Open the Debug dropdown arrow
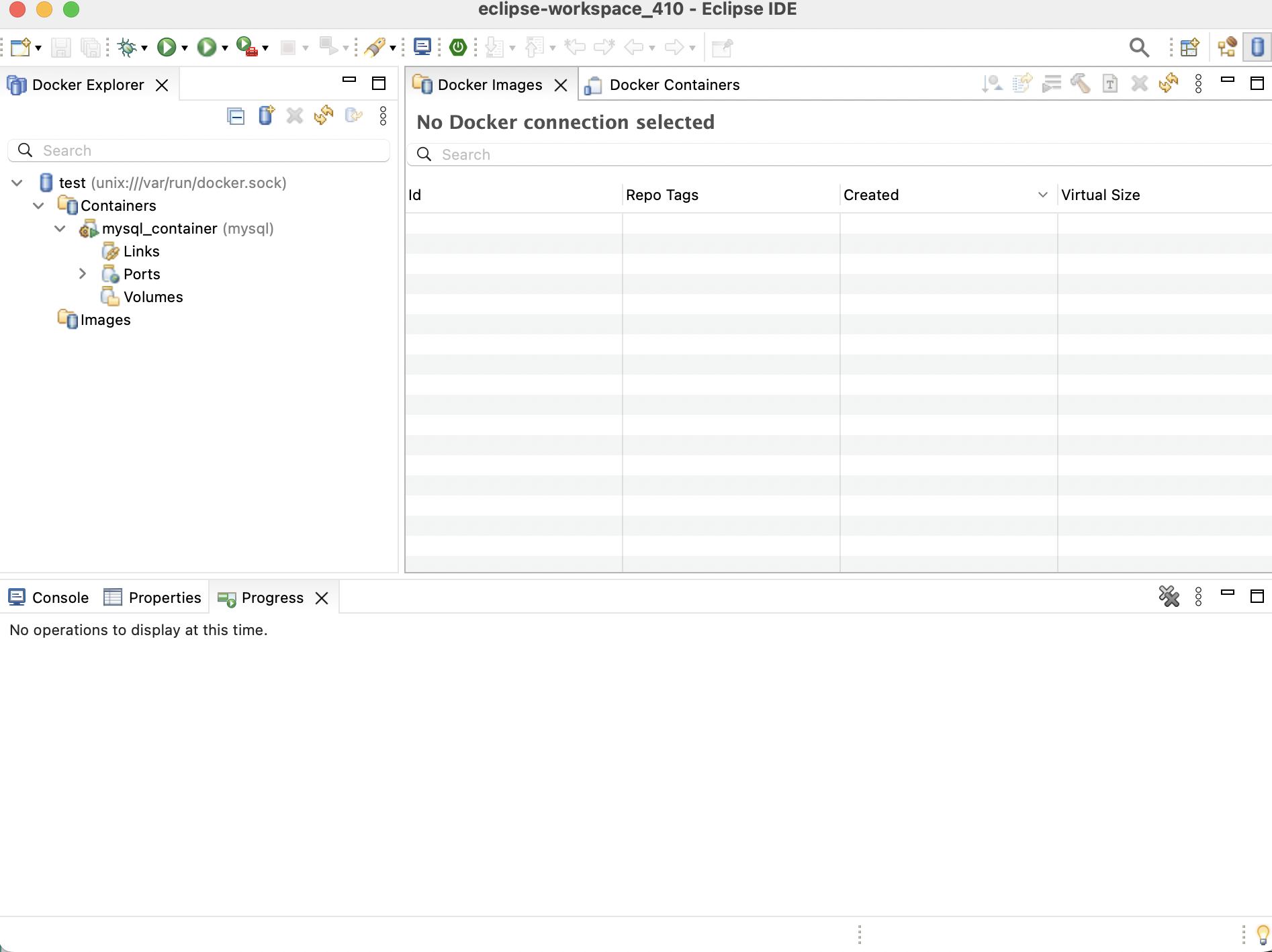The height and width of the screenshot is (952, 1272). coord(144,48)
